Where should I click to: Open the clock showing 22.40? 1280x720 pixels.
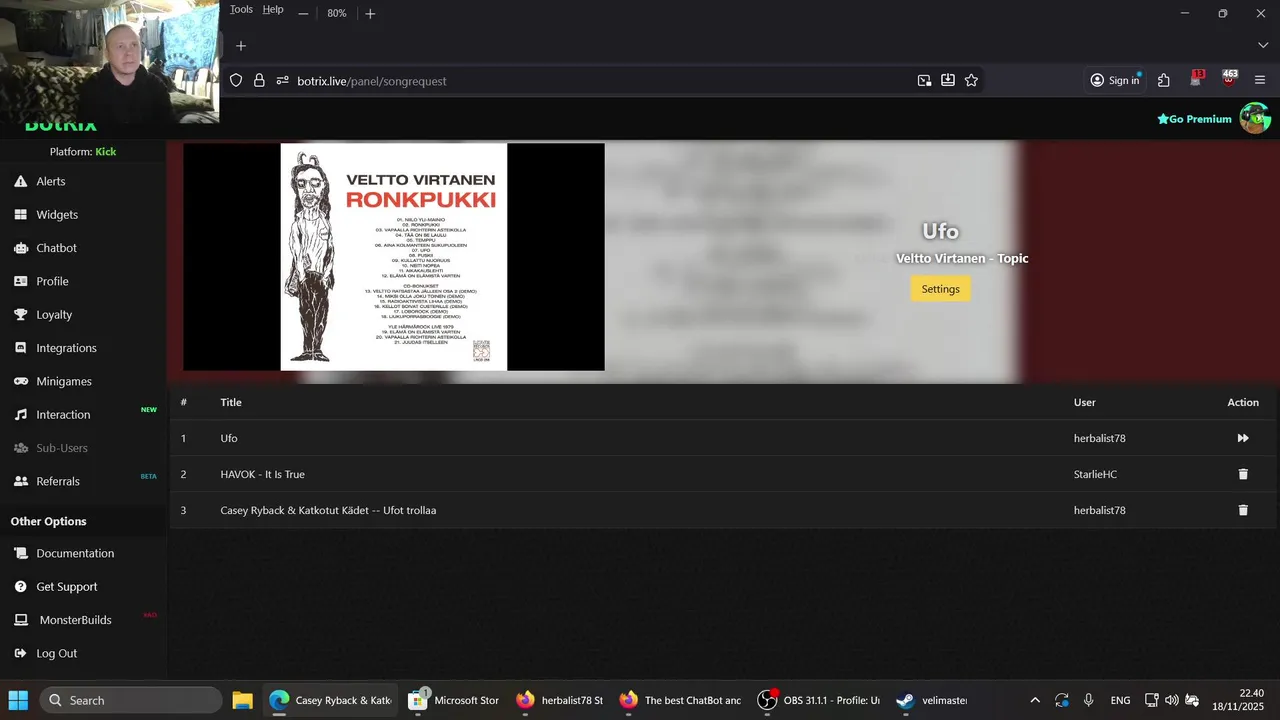1238,700
